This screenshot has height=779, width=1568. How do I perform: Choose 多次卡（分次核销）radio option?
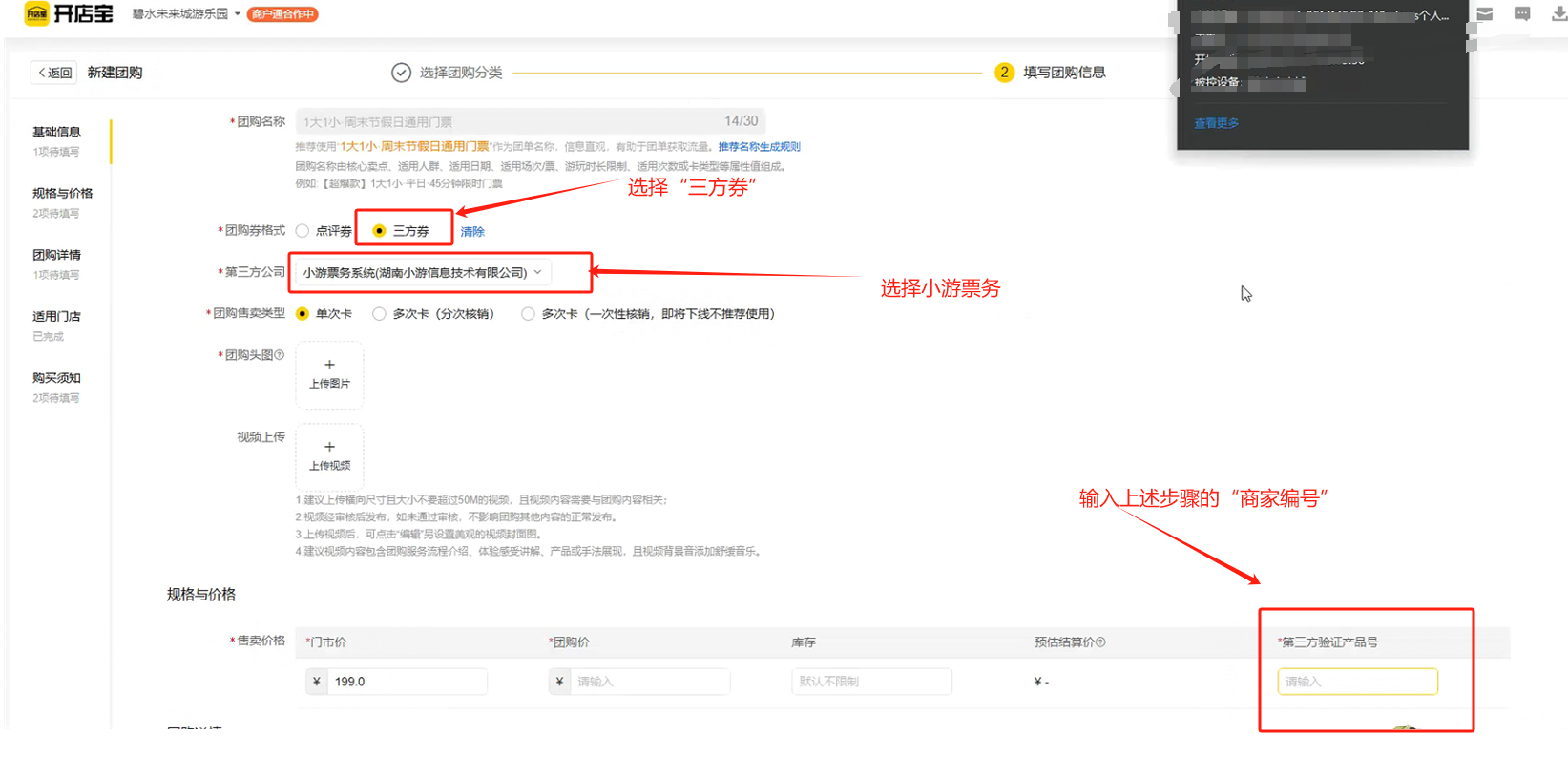380,314
